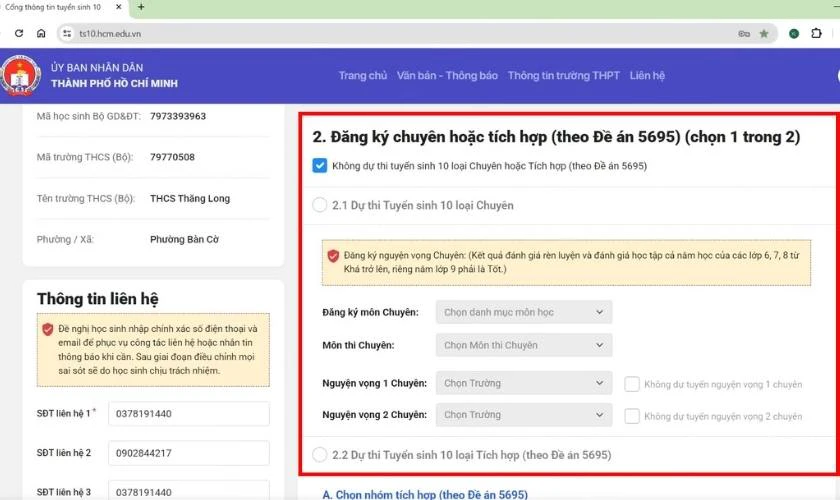Click the browser reload button
The height and width of the screenshot is (500, 840).
tap(19, 33)
